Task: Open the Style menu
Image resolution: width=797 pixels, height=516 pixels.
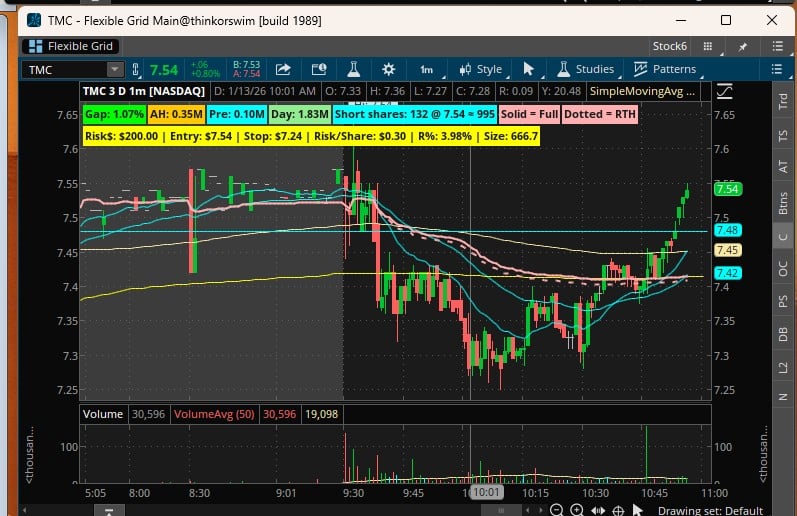Action: pyautogui.click(x=480, y=69)
